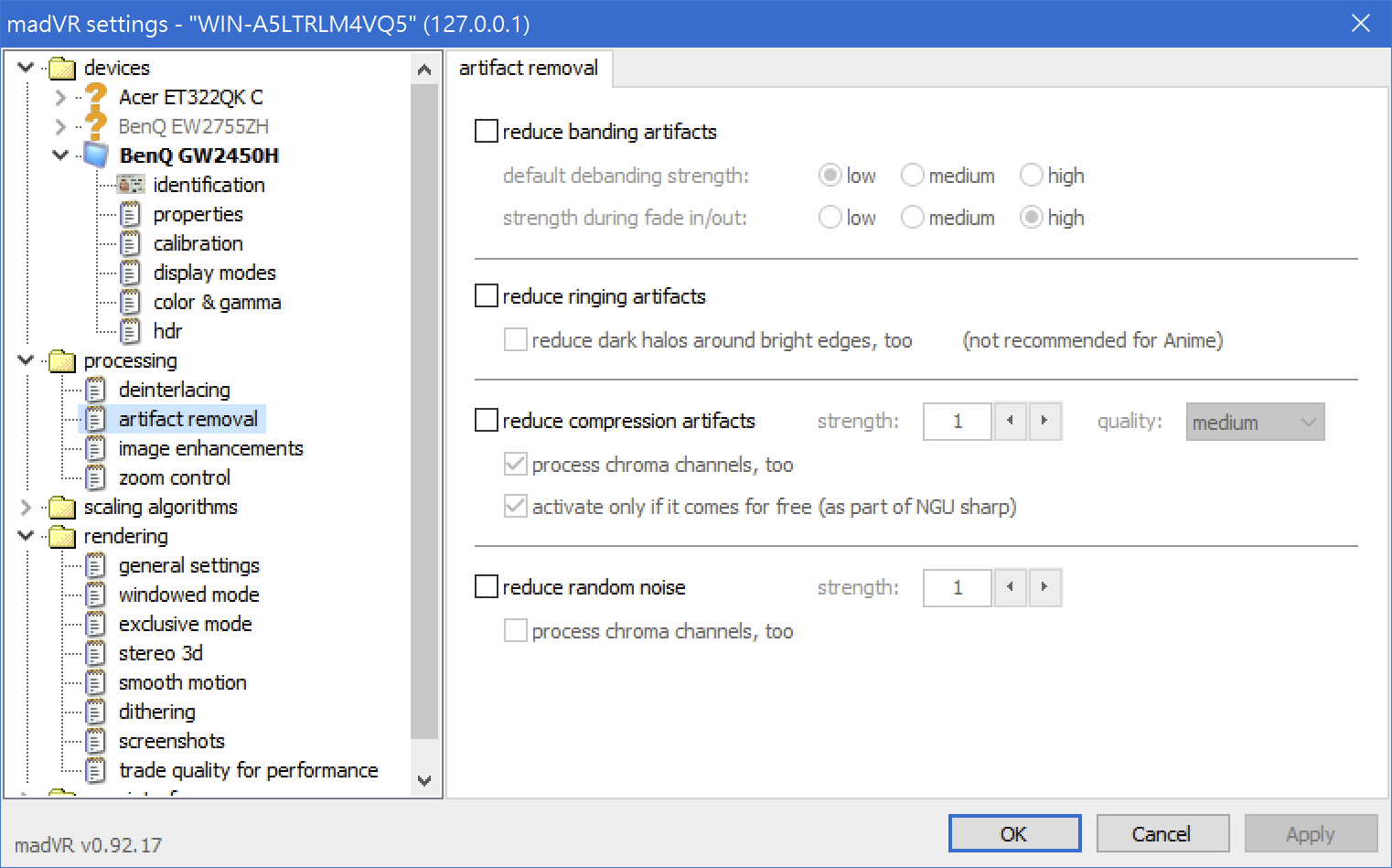Click the random noise strength value field
The image size is (1392, 868).
tap(958, 587)
